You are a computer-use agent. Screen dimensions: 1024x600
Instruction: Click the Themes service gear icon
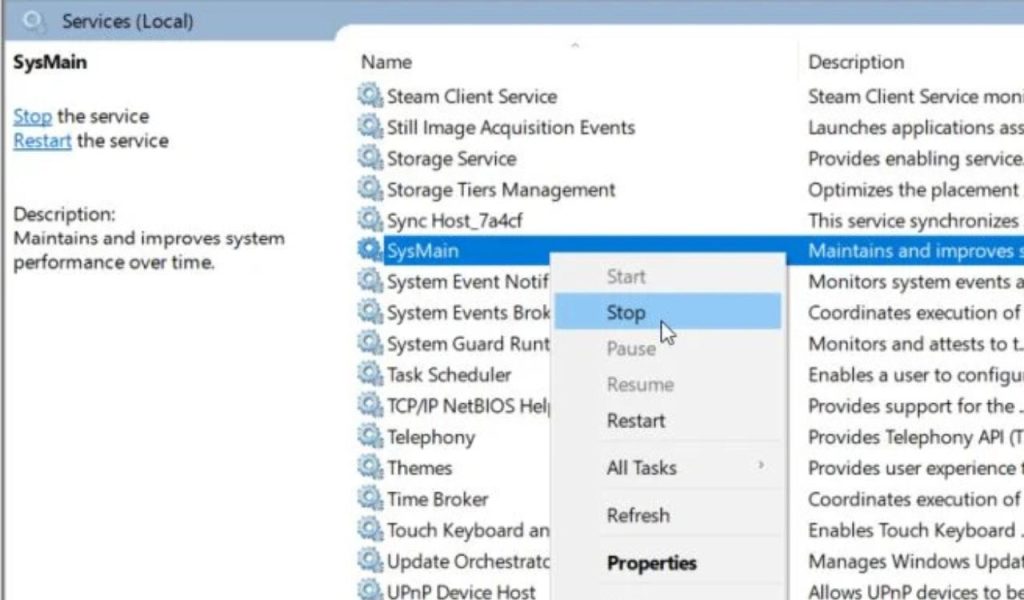(370, 468)
